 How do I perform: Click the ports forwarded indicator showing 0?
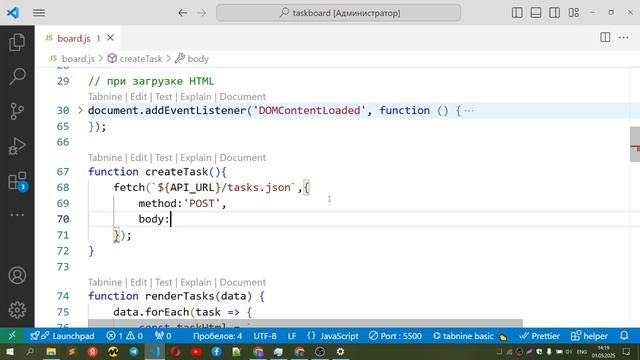(x=163, y=336)
